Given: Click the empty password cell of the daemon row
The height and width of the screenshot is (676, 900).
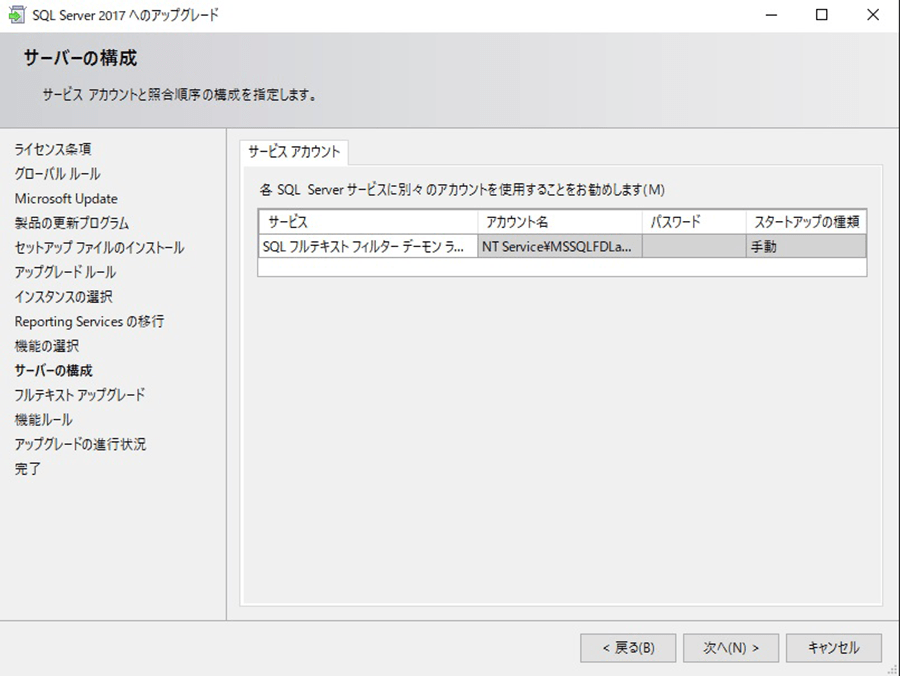Looking at the screenshot, I should point(694,247).
